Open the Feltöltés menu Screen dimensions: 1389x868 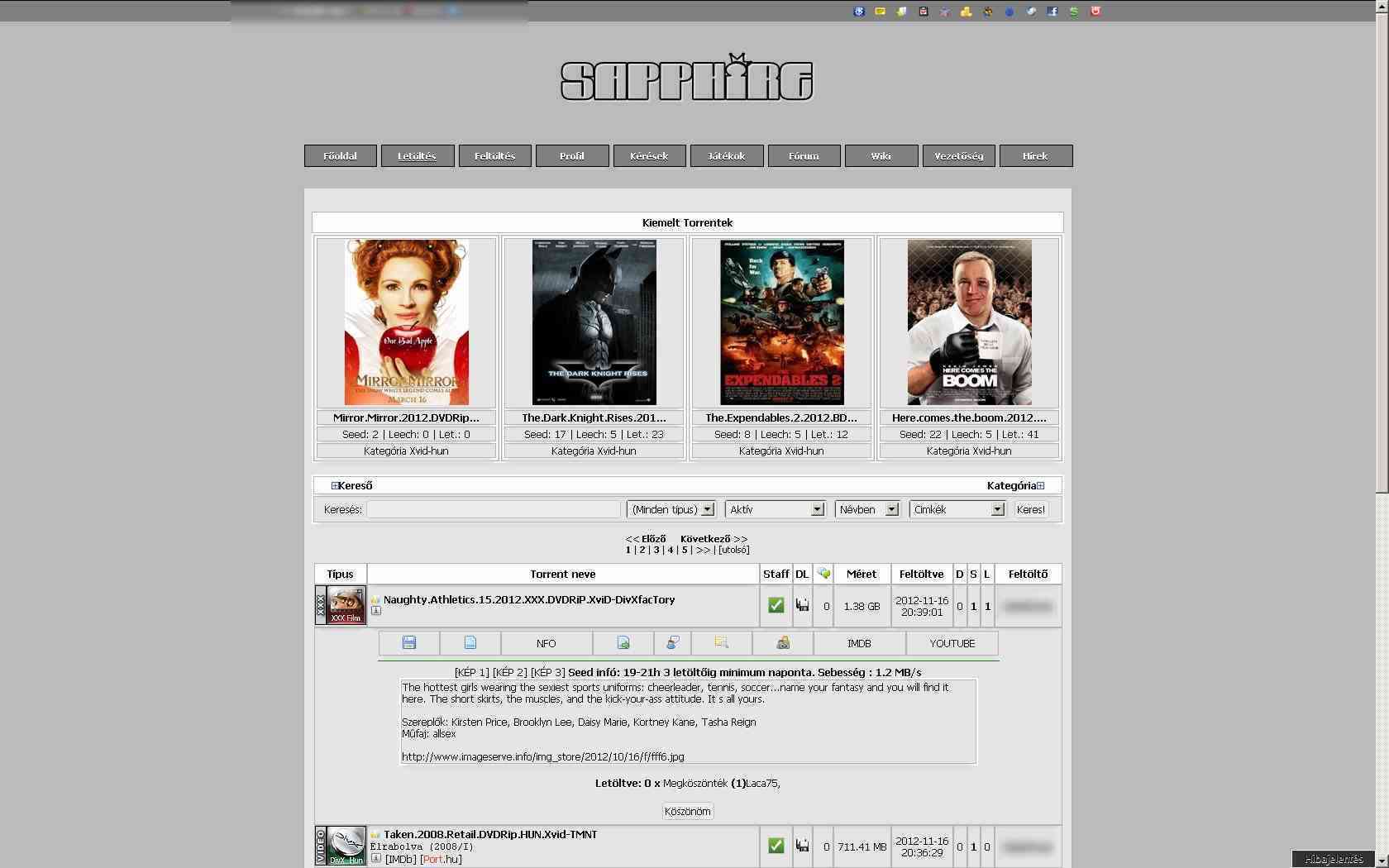pos(494,156)
